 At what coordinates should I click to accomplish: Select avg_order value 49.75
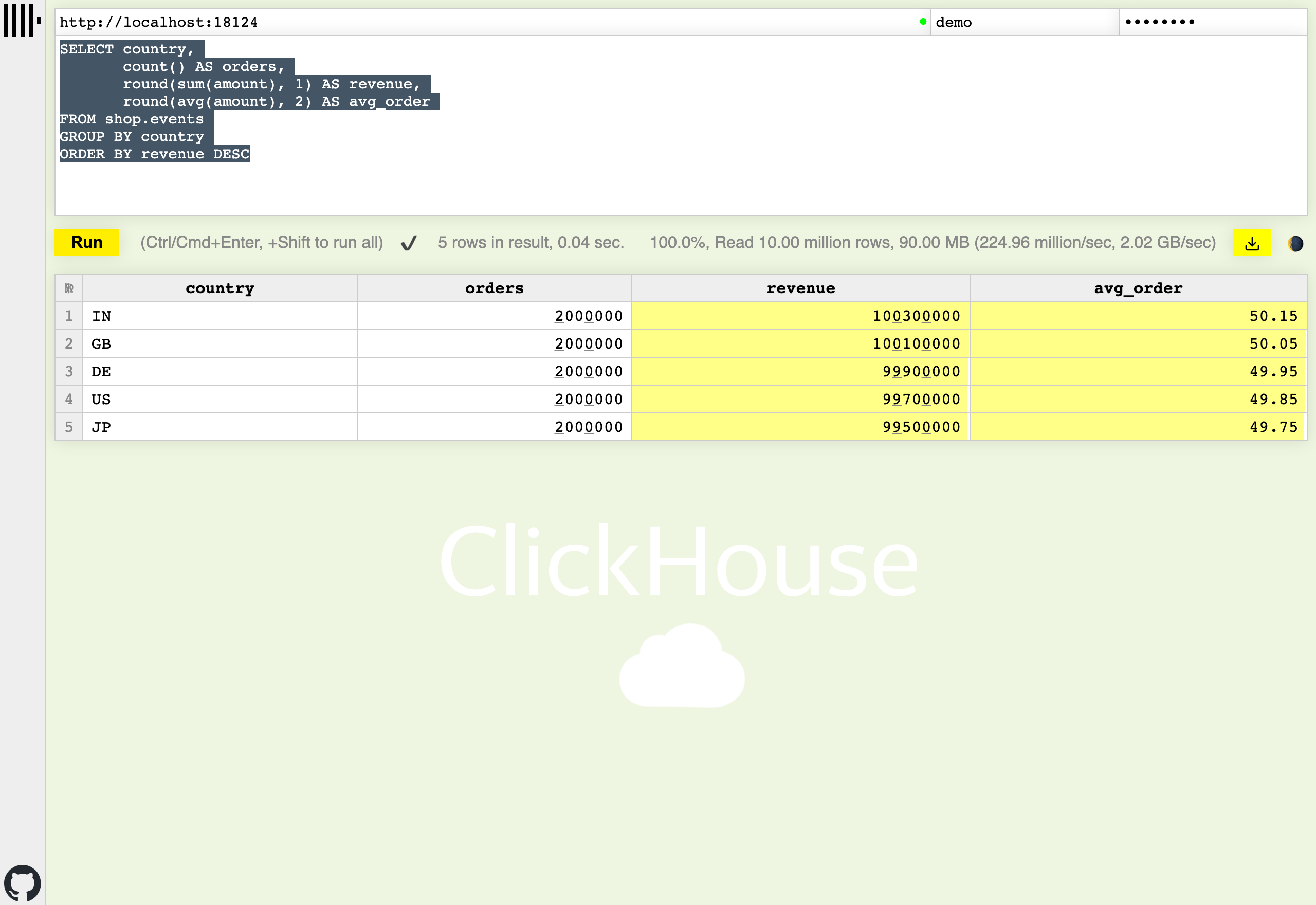(1138, 427)
